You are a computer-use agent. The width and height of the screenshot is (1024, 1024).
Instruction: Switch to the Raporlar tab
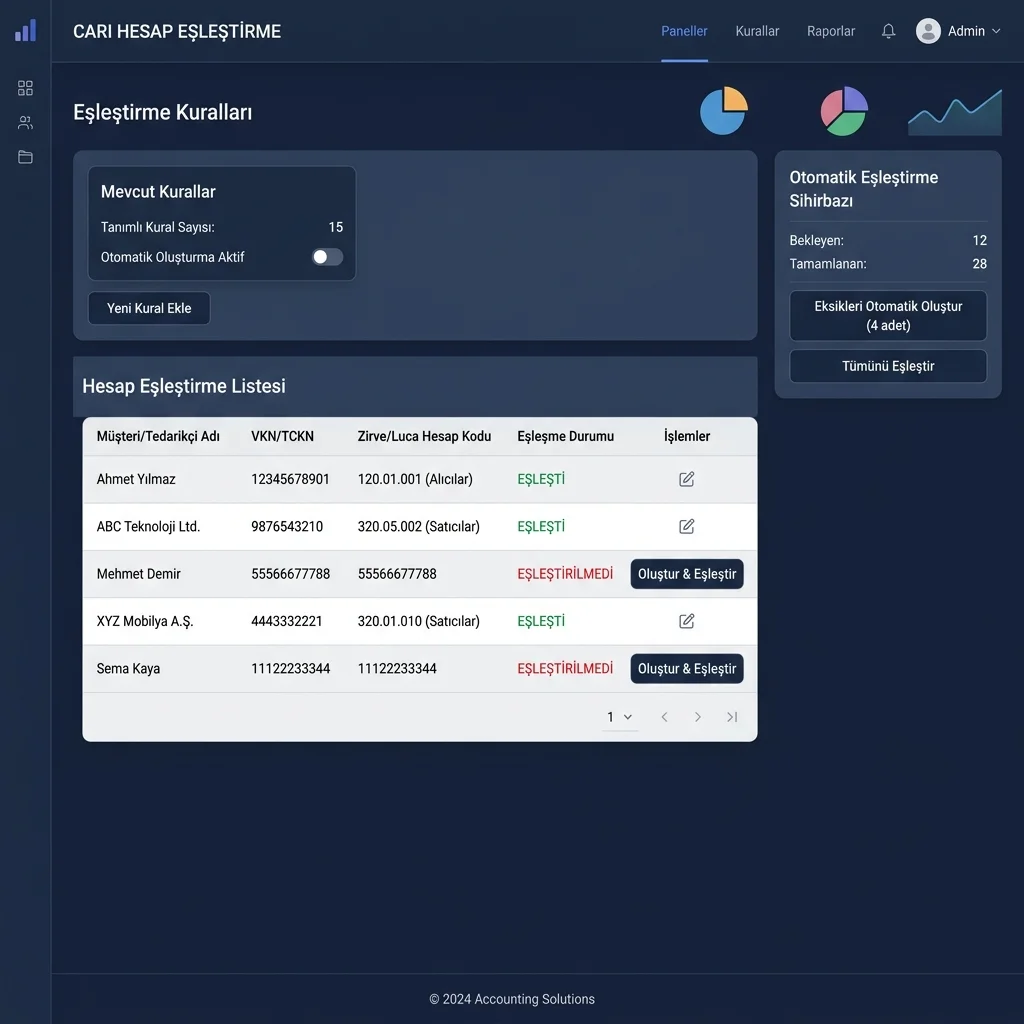(831, 31)
